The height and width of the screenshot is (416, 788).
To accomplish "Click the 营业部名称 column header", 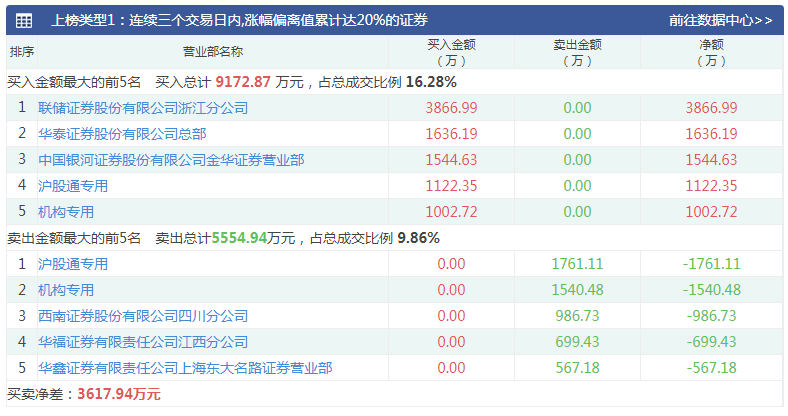I will click(x=213, y=52).
